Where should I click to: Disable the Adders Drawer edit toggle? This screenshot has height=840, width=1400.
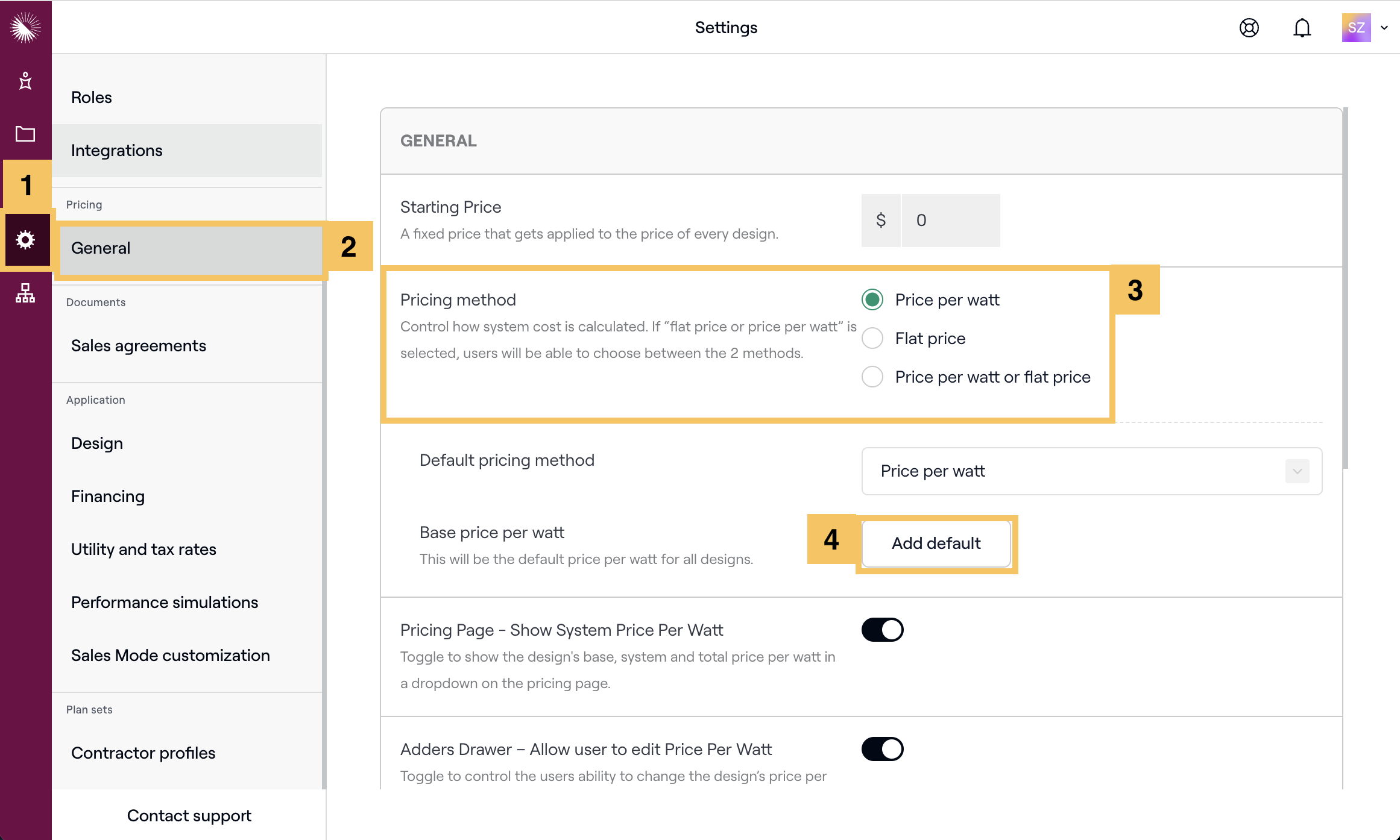(x=882, y=748)
